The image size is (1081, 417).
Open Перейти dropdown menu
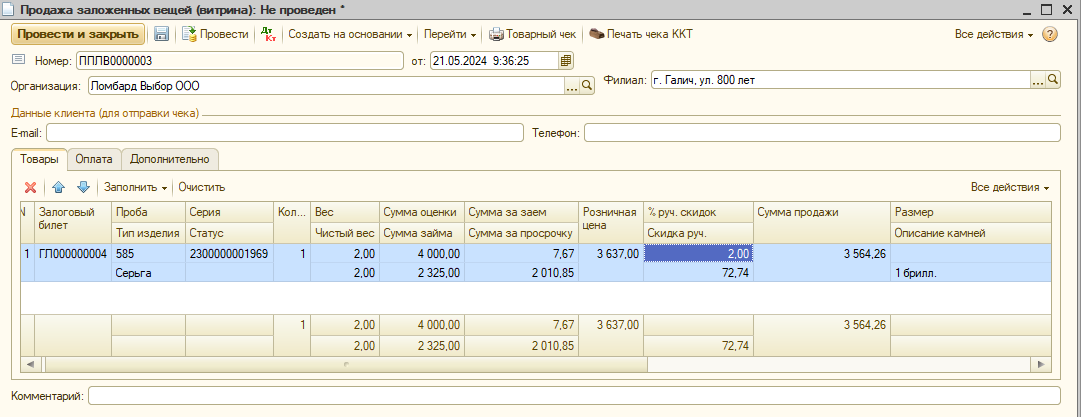click(x=449, y=34)
